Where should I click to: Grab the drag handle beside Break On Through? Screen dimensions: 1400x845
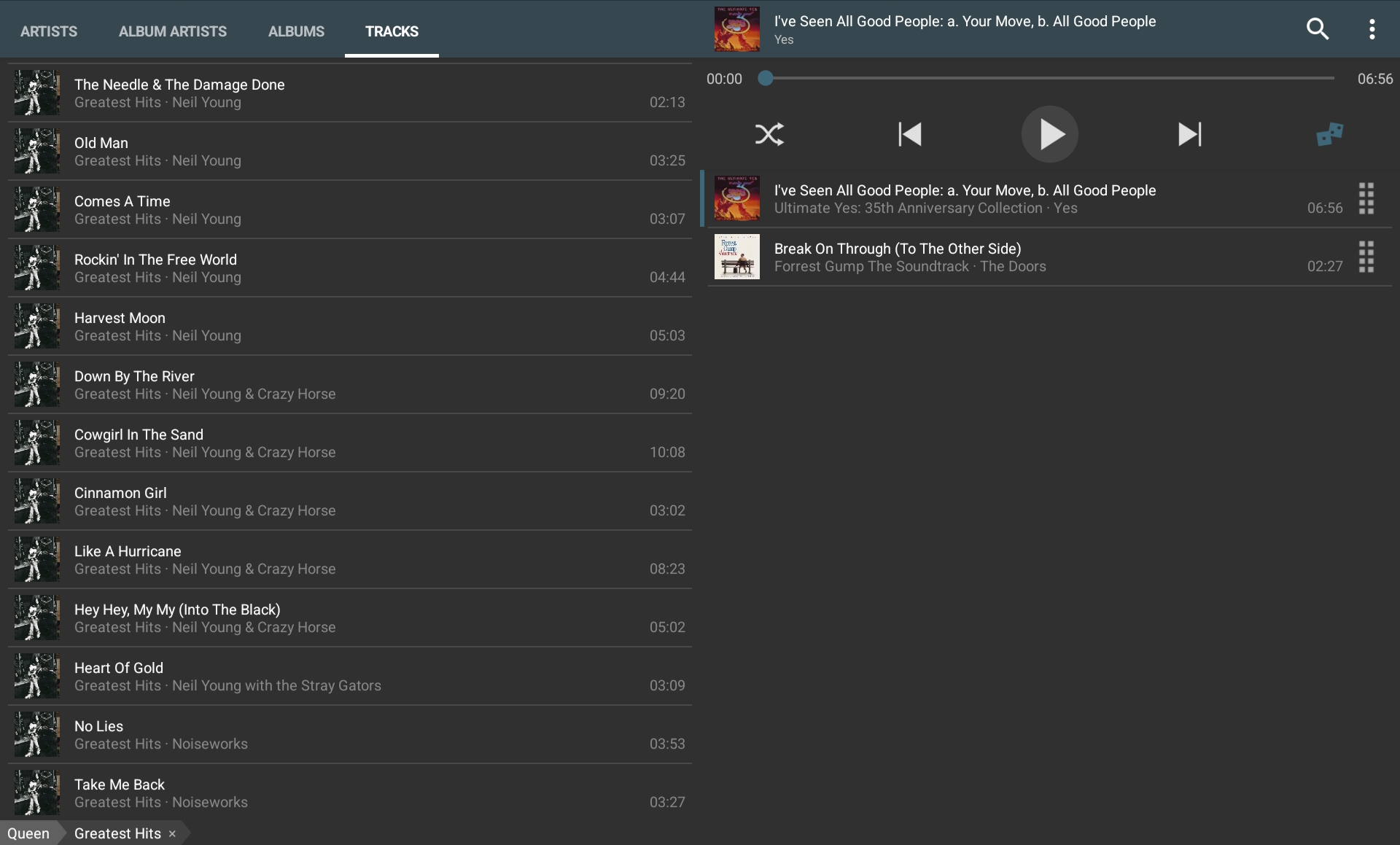coord(1365,257)
